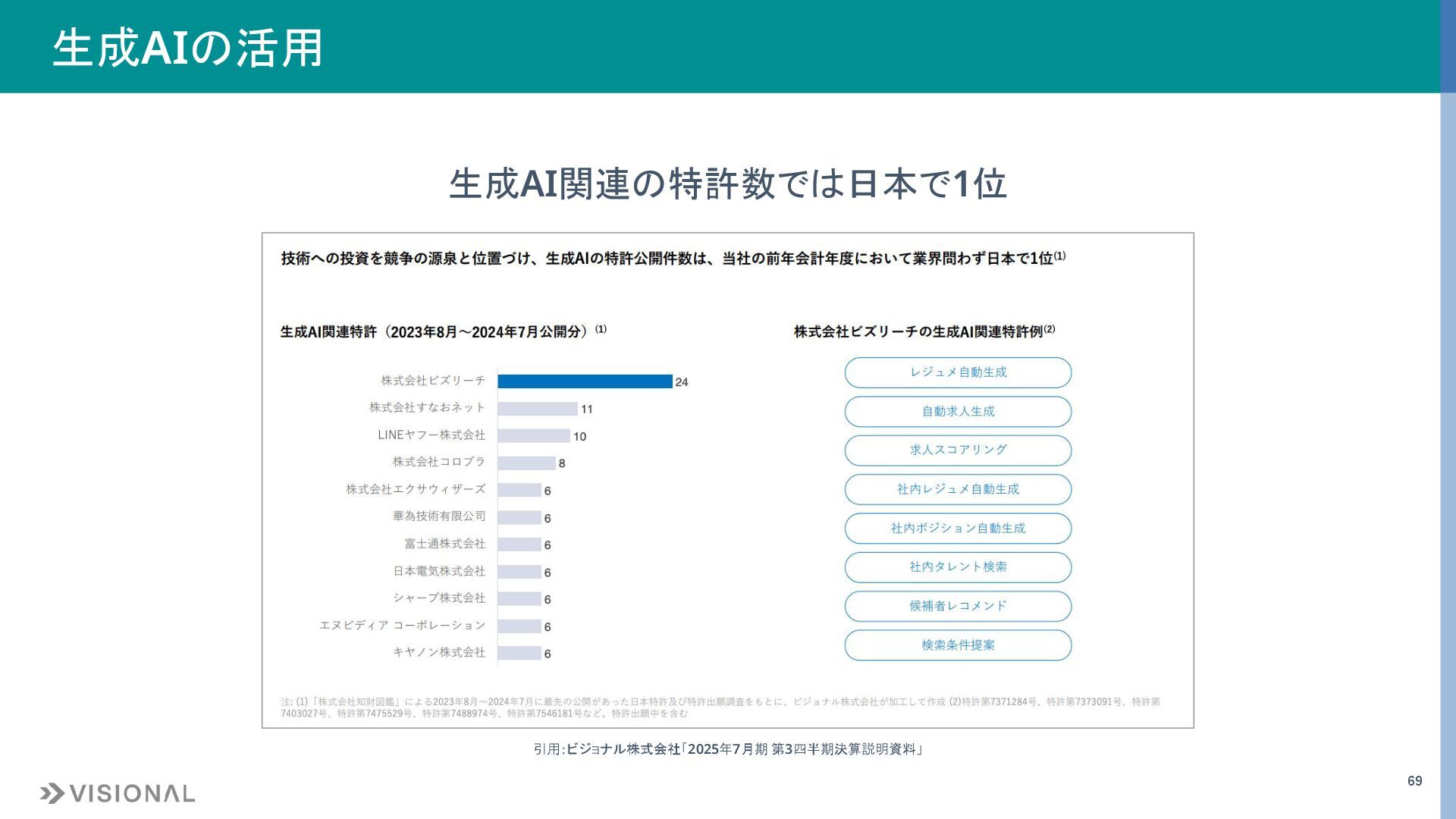This screenshot has height=819, width=1456.
Task: Click the footnote beginning 注: (1)
Action: point(720,708)
